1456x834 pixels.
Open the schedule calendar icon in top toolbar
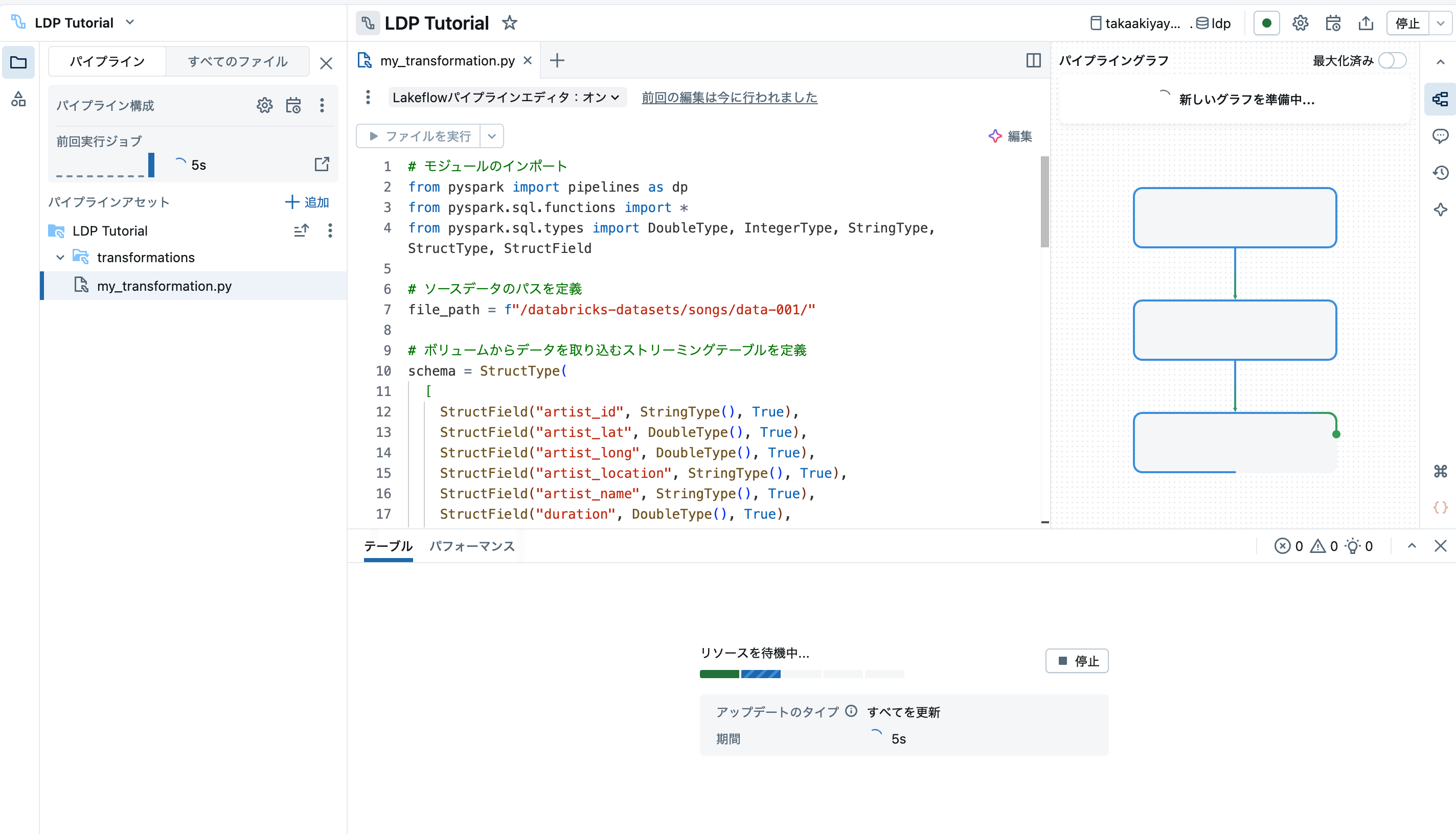[x=1333, y=23]
